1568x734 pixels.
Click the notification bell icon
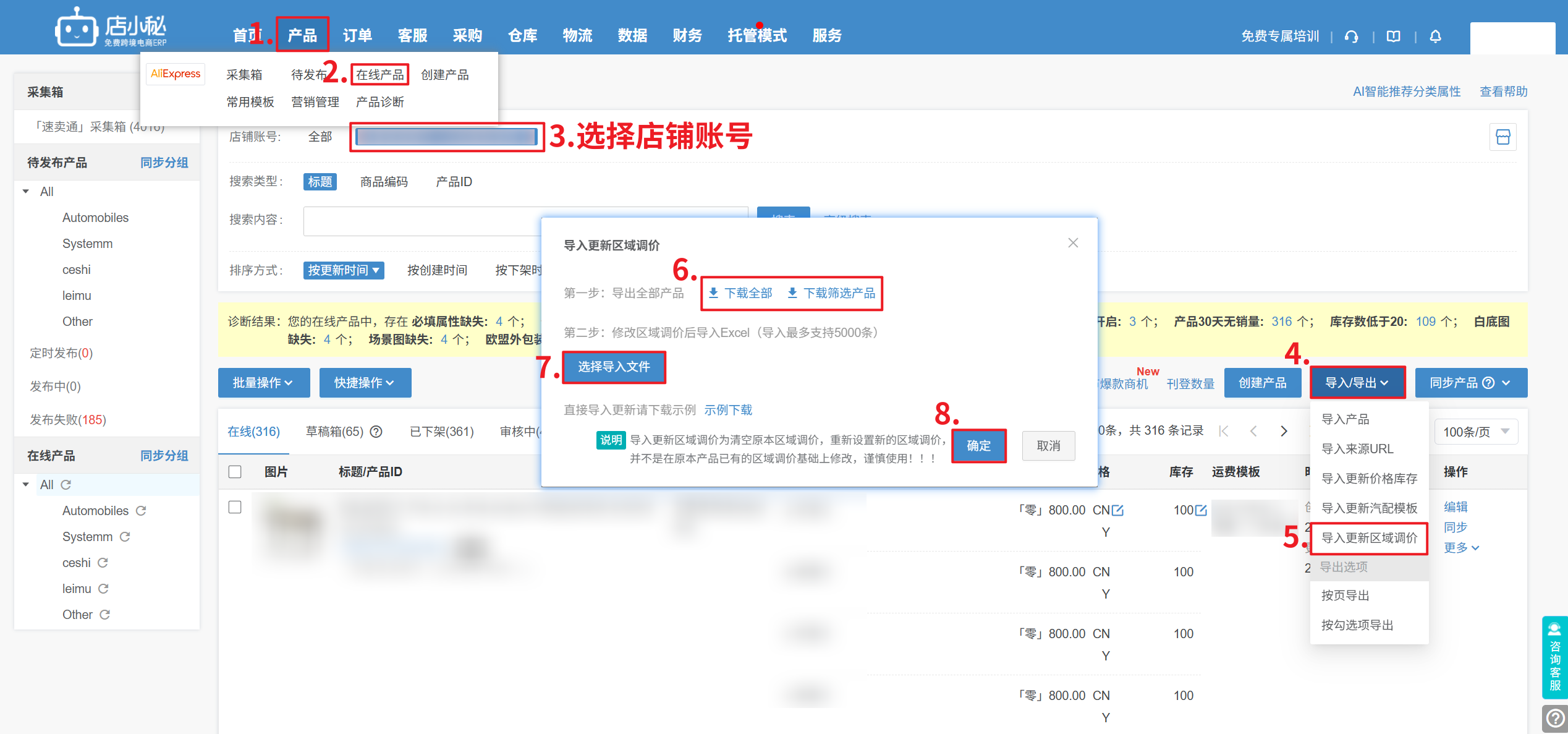point(1435,36)
